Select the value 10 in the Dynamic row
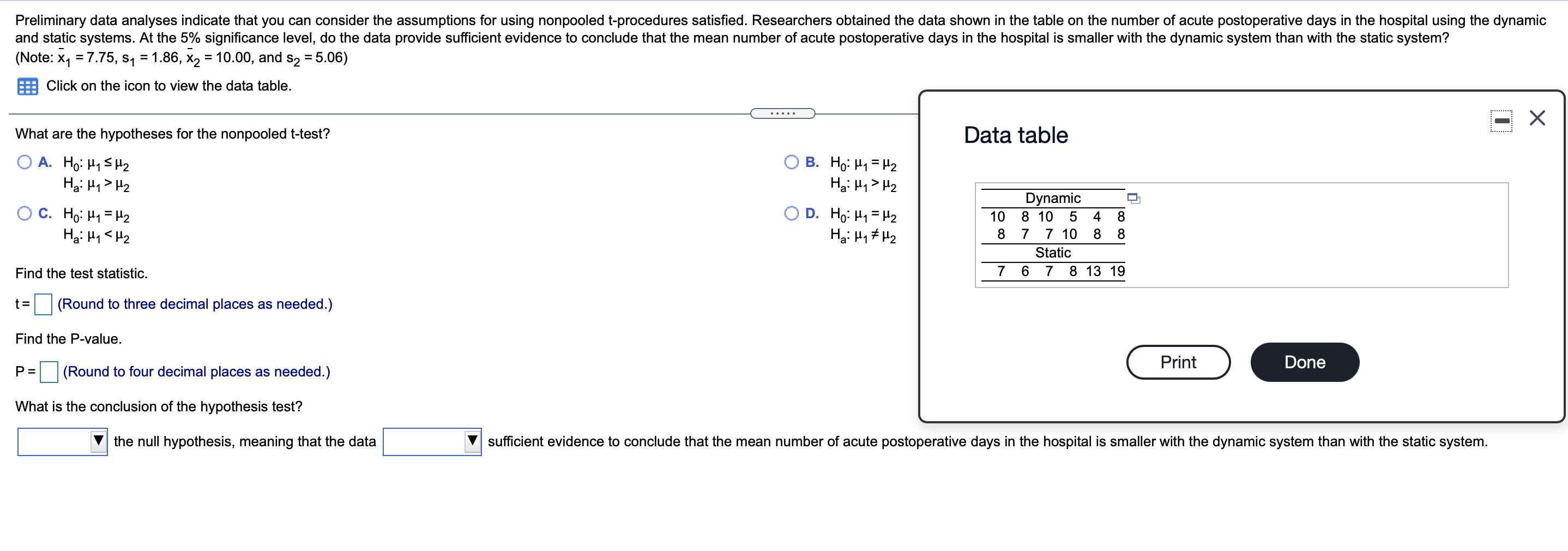 tap(999, 217)
